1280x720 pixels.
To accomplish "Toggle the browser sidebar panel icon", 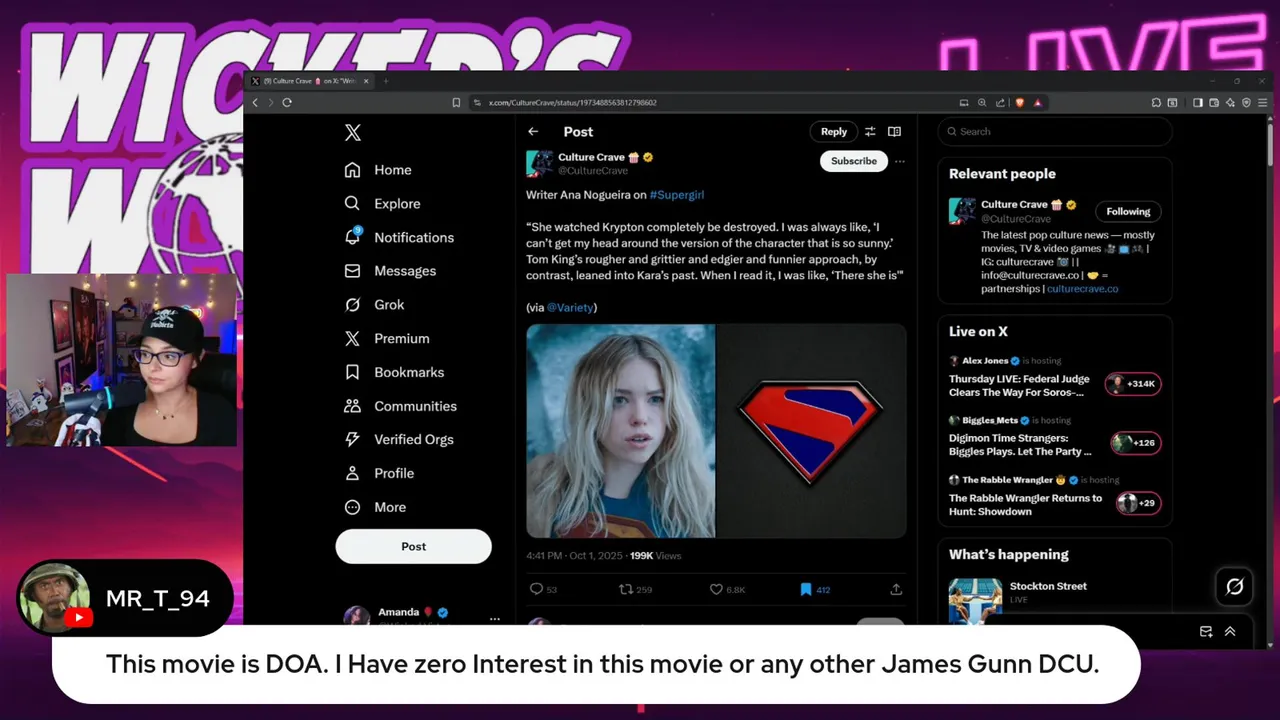I will coord(1197,102).
